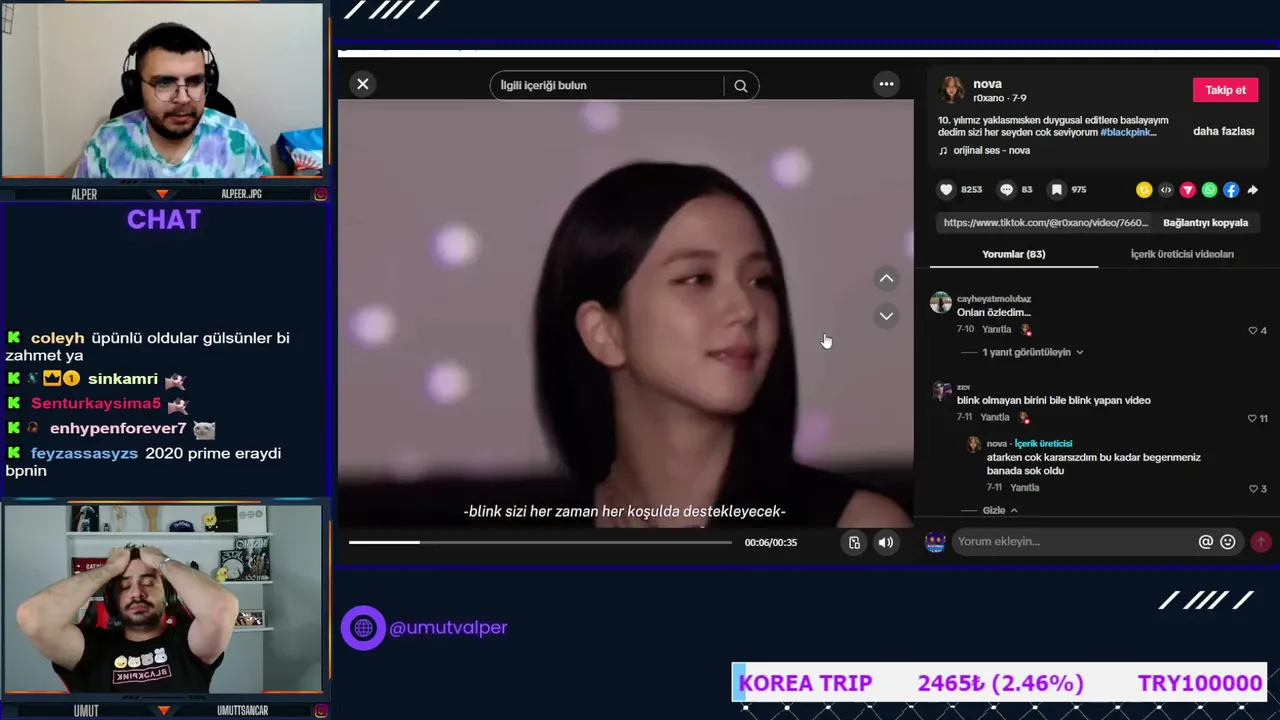This screenshot has width=1280, height=720.
Task: Follow nova with the "Takip et" button
Action: click(x=1225, y=90)
